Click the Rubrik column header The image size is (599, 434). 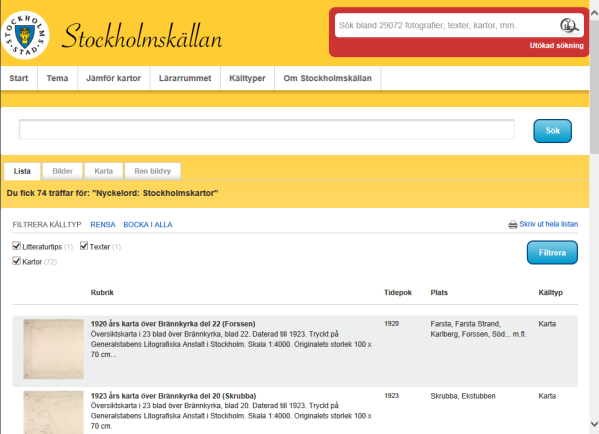click(x=102, y=293)
